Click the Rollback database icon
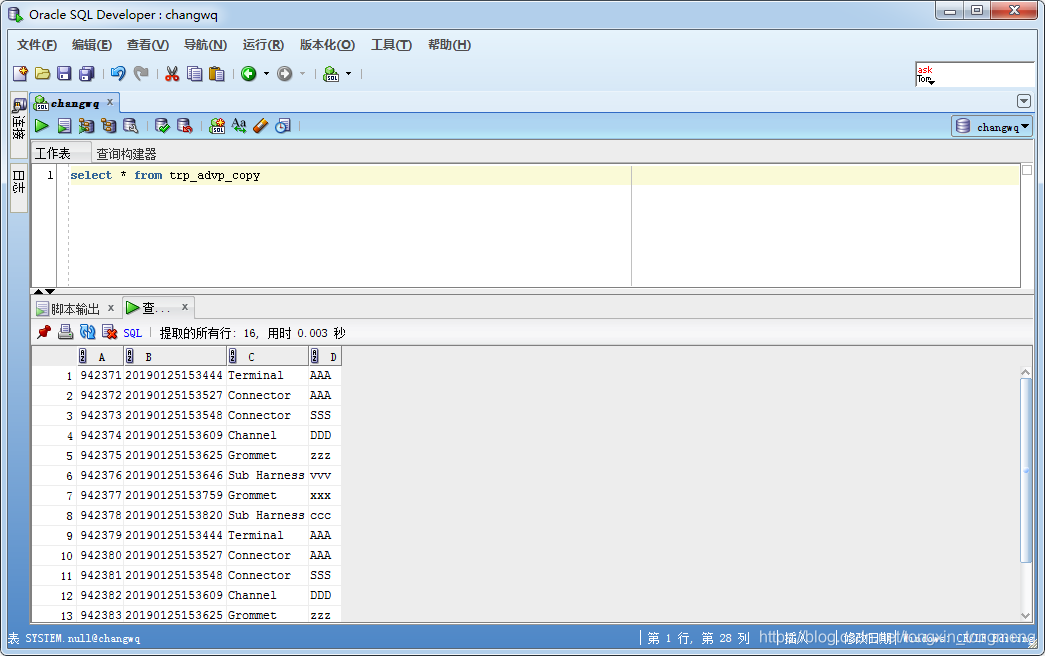 [x=185, y=125]
